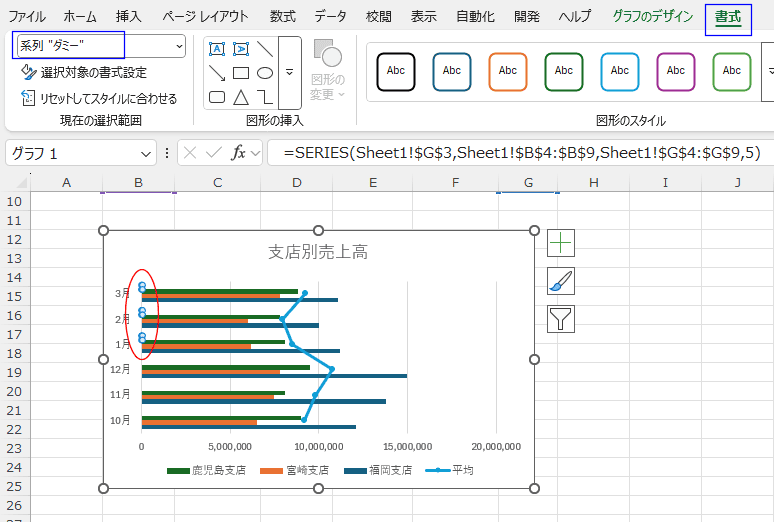Image resolution: width=774 pixels, height=522 pixels.
Task: Pick the triangle shape from insert shapes
Action: pyautogui.click(x=240, y=97)
